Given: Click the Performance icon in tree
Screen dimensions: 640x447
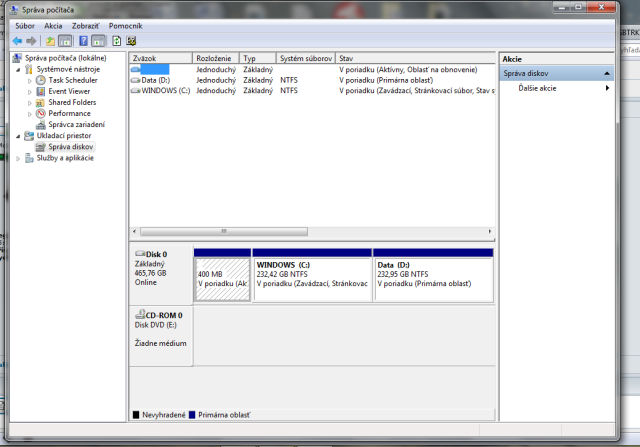Looking at the screenshot, I should tap(40, 113).
